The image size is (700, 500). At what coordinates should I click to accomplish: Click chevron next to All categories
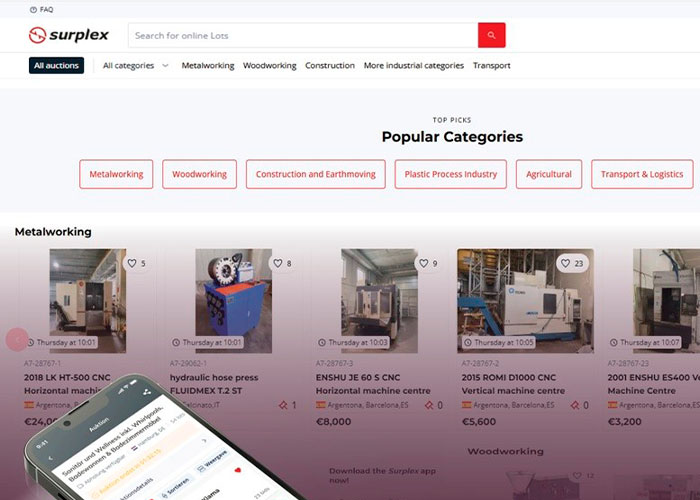165,66
